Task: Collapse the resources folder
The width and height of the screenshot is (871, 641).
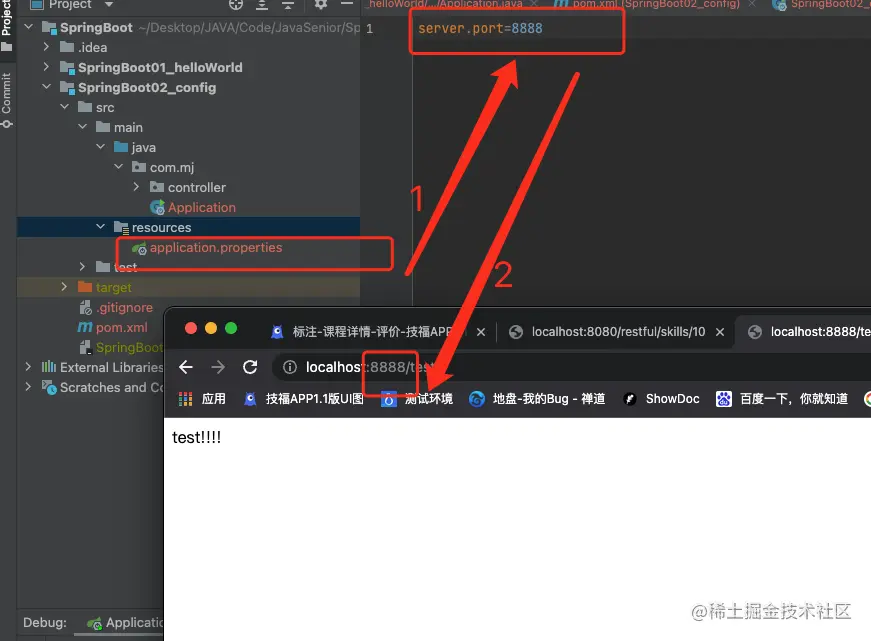Action: coord(101,227)
